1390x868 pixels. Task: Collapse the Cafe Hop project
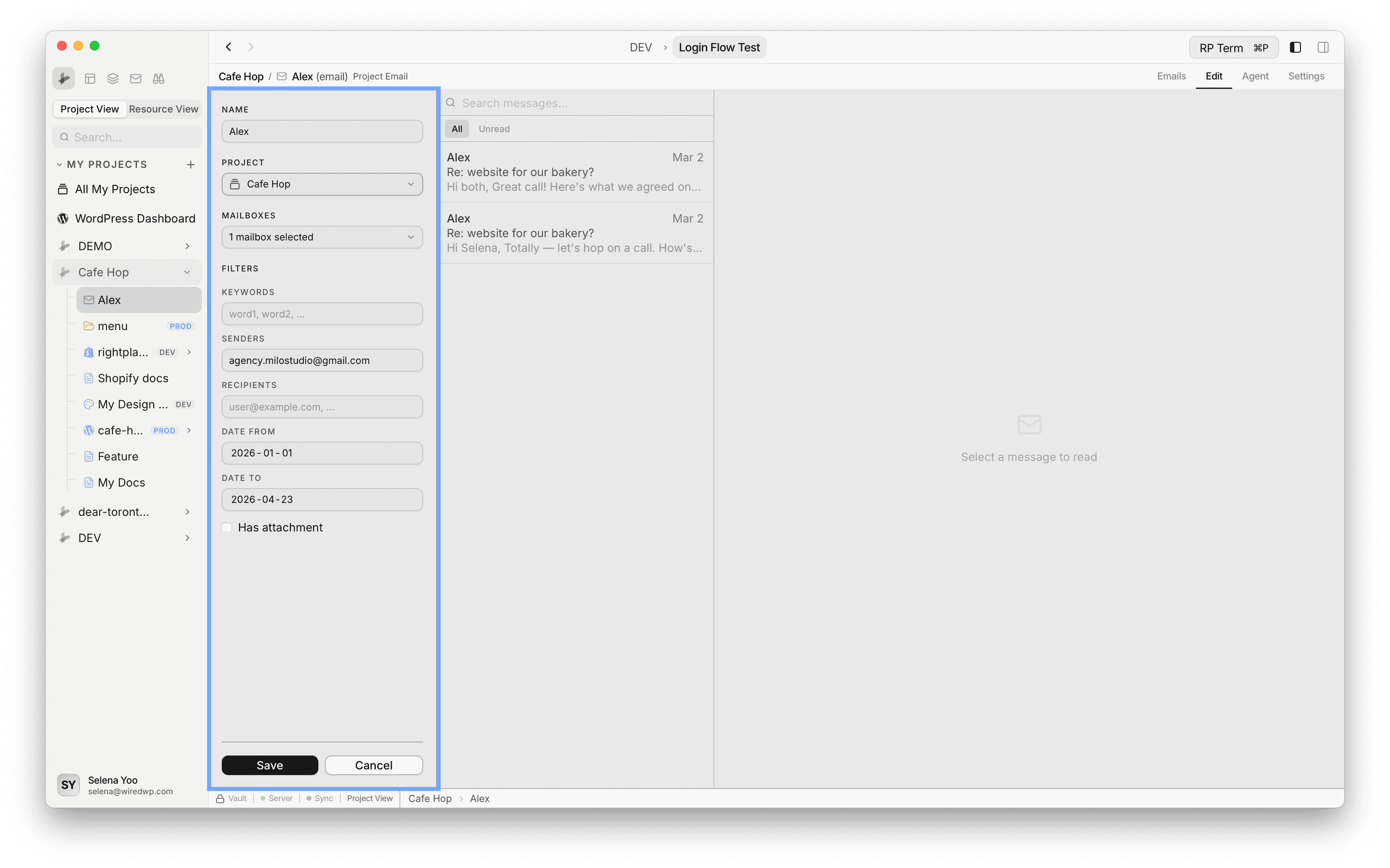point(187,273)
